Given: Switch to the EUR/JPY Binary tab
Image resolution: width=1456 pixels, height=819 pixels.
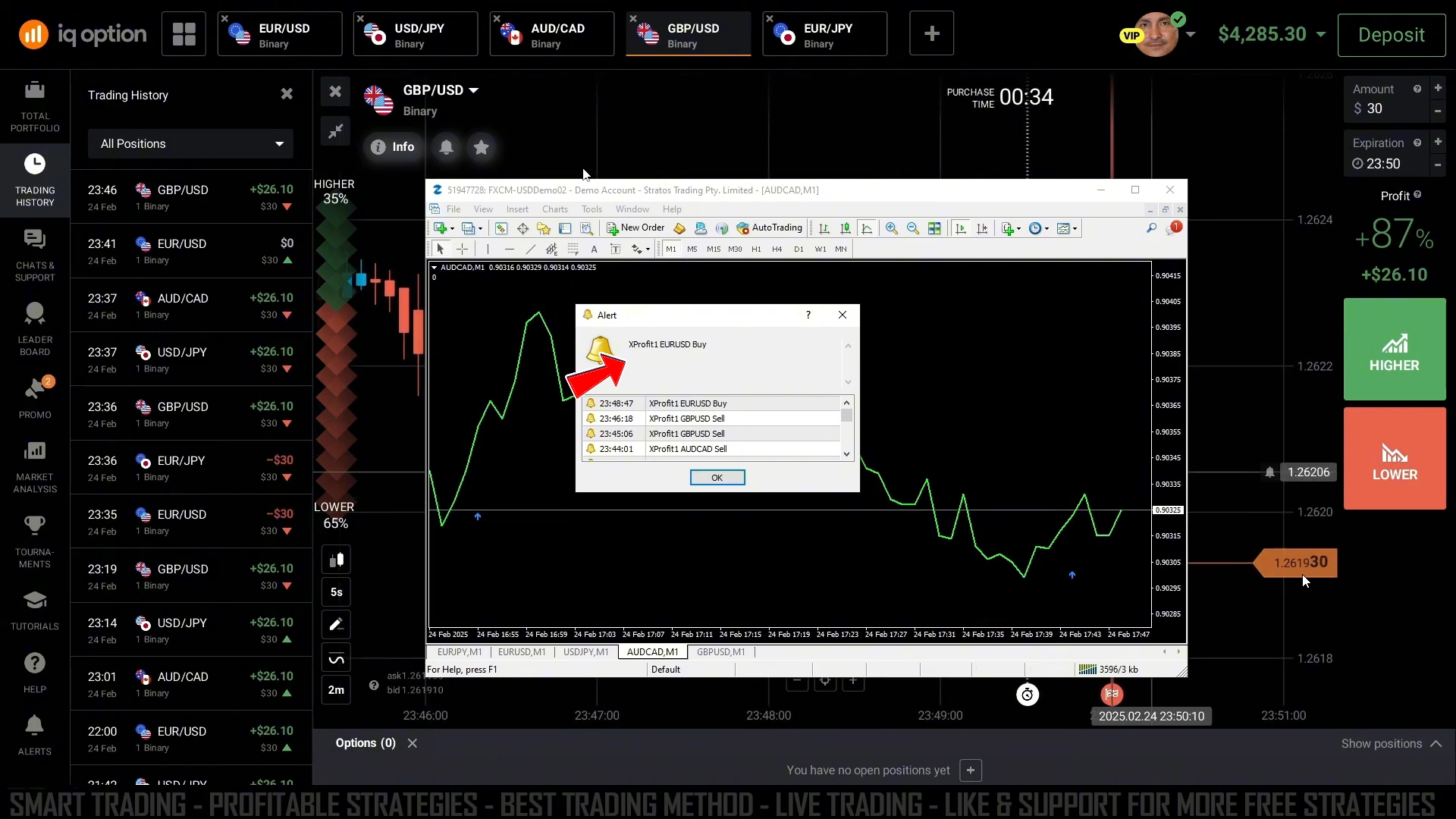Looking at the screenshot, I should click(x=825, y=34).
